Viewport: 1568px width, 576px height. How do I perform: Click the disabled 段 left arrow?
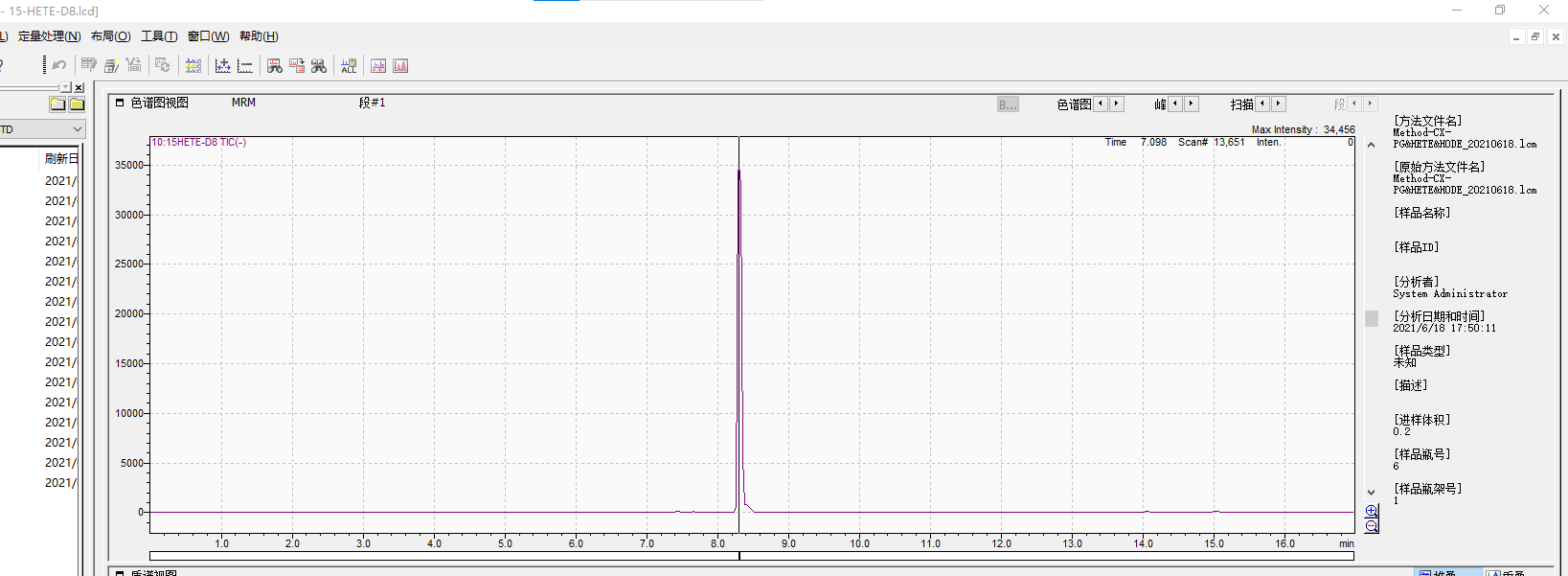(1354, 104)
